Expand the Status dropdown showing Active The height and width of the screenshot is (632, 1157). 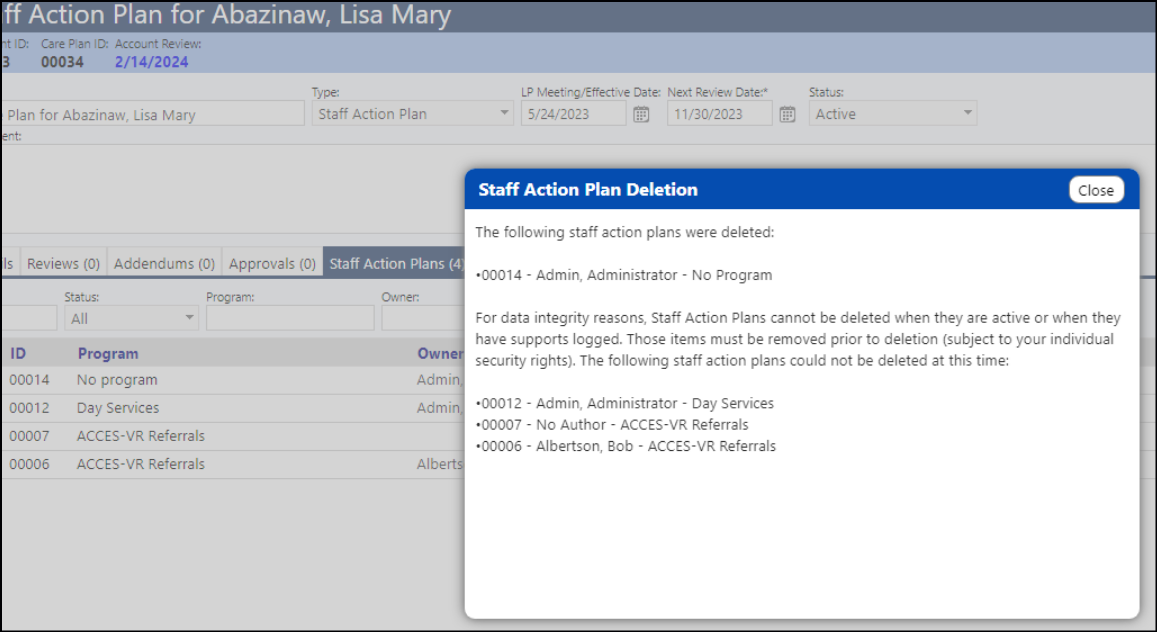pos(892,114)
